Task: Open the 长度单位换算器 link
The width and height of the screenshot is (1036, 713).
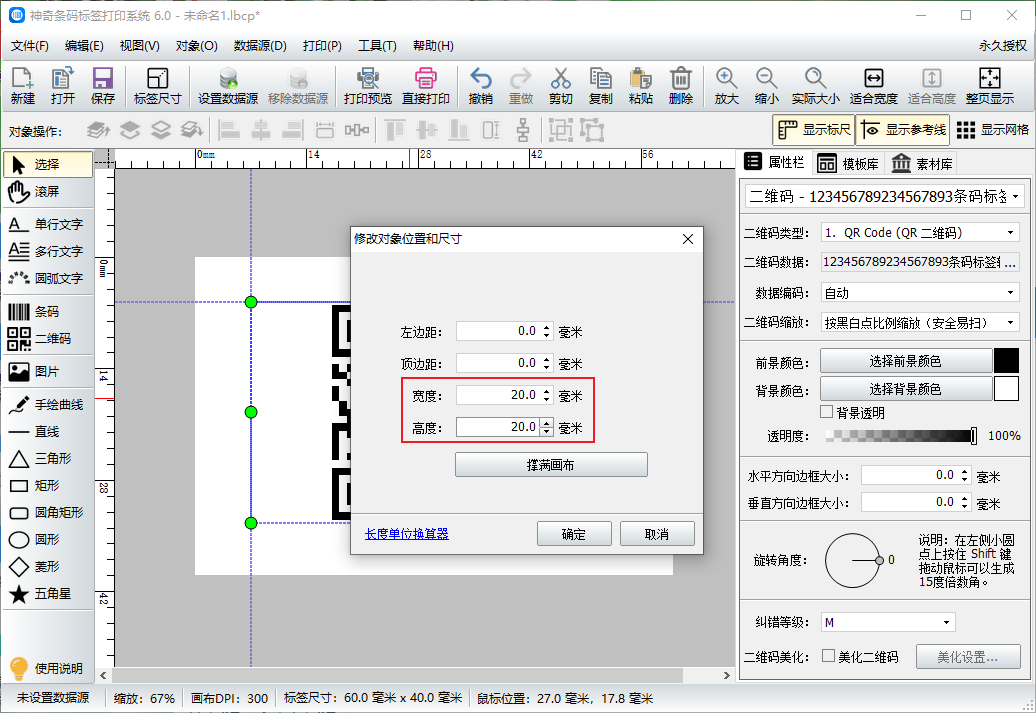Action: 406,534
